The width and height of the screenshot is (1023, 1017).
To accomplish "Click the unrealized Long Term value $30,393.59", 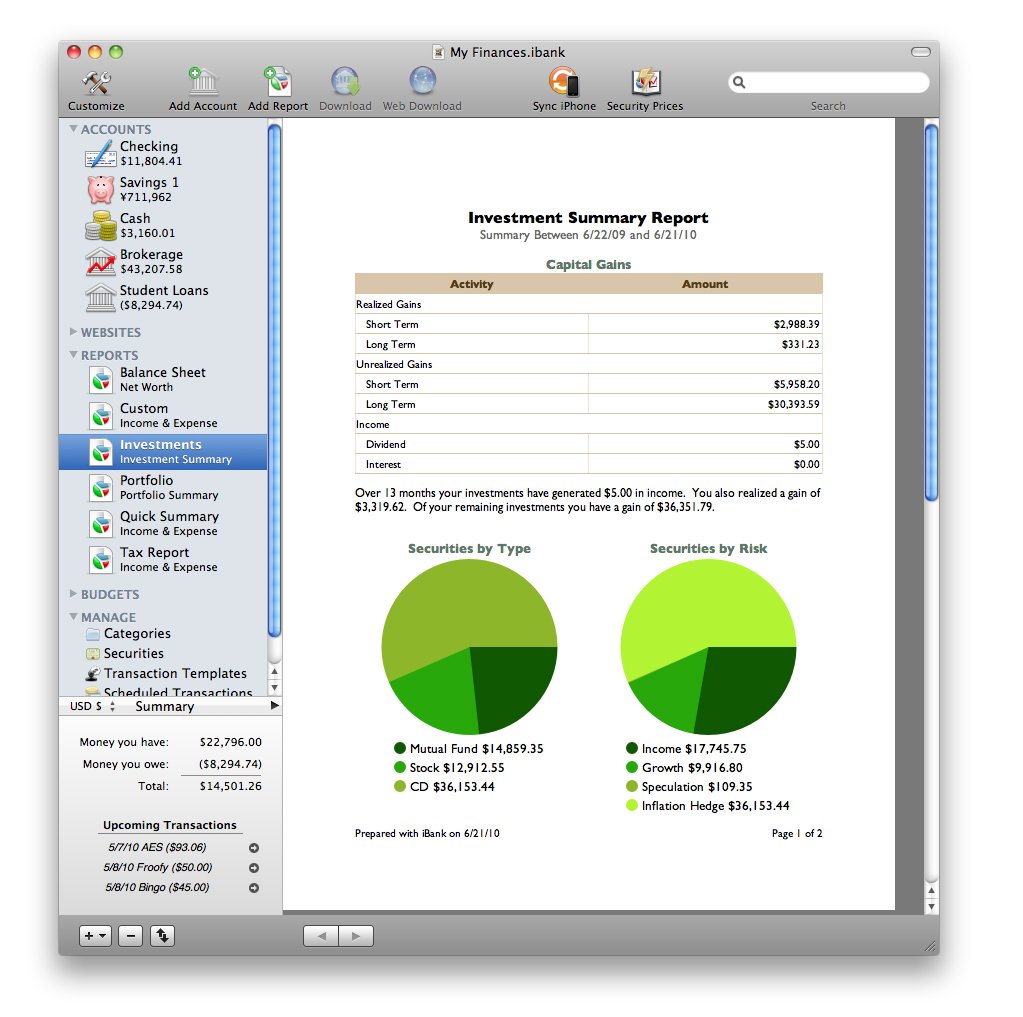I will point(793,404).
